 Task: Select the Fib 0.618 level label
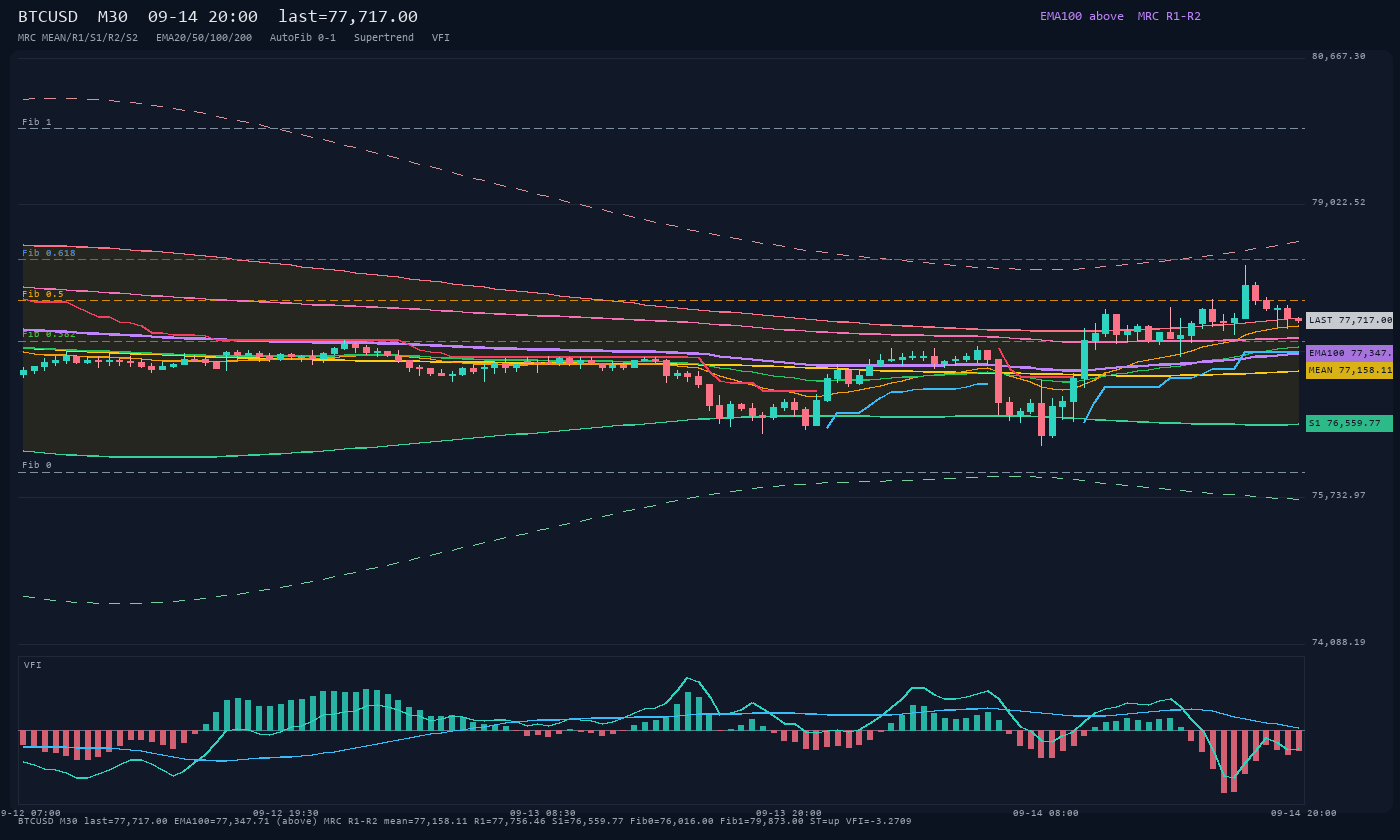49,253
